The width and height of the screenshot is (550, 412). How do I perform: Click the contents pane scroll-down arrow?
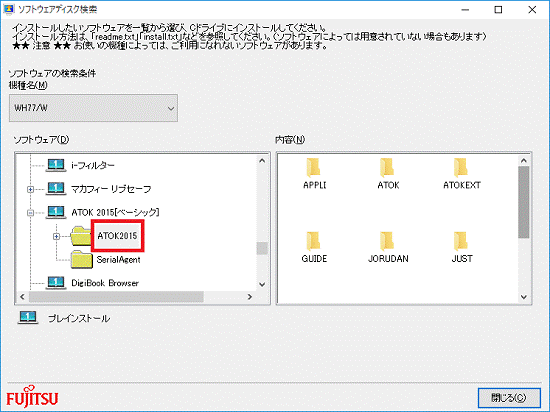tap(524, 297)
